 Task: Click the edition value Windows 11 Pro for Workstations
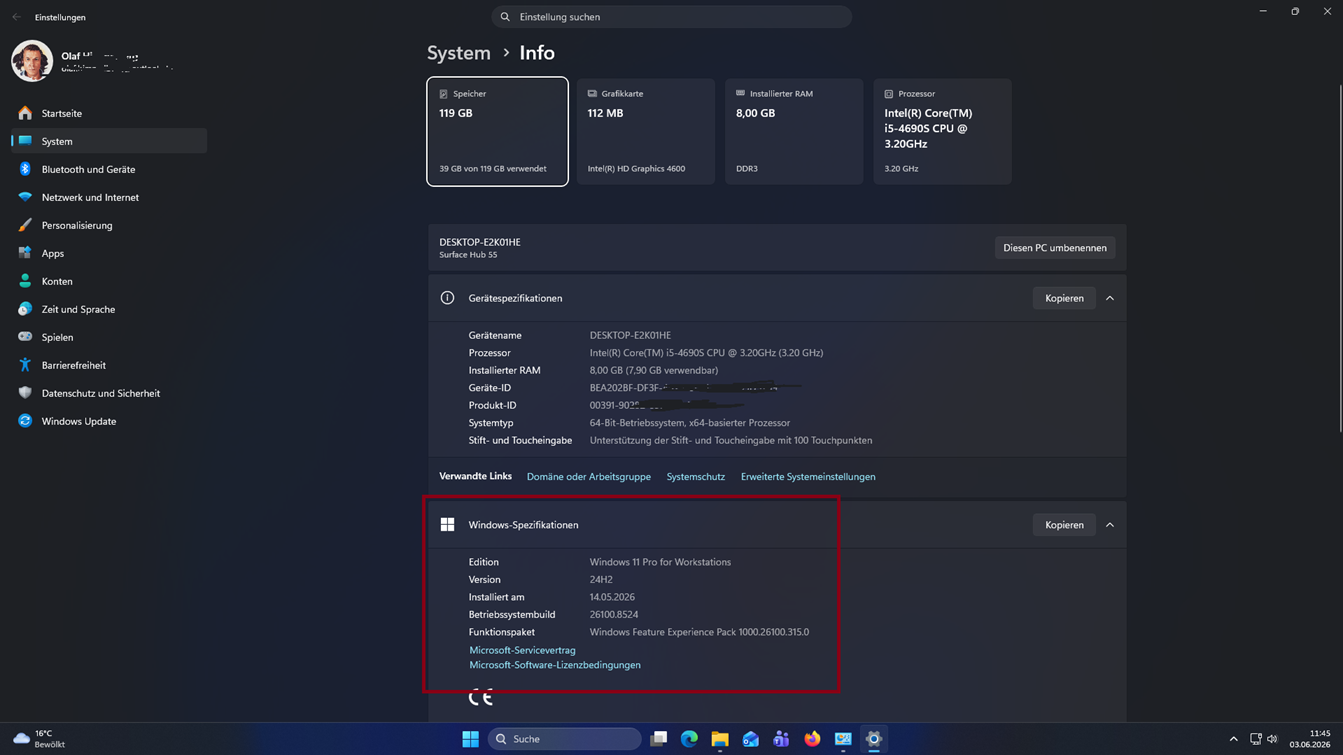pos(660,562)
